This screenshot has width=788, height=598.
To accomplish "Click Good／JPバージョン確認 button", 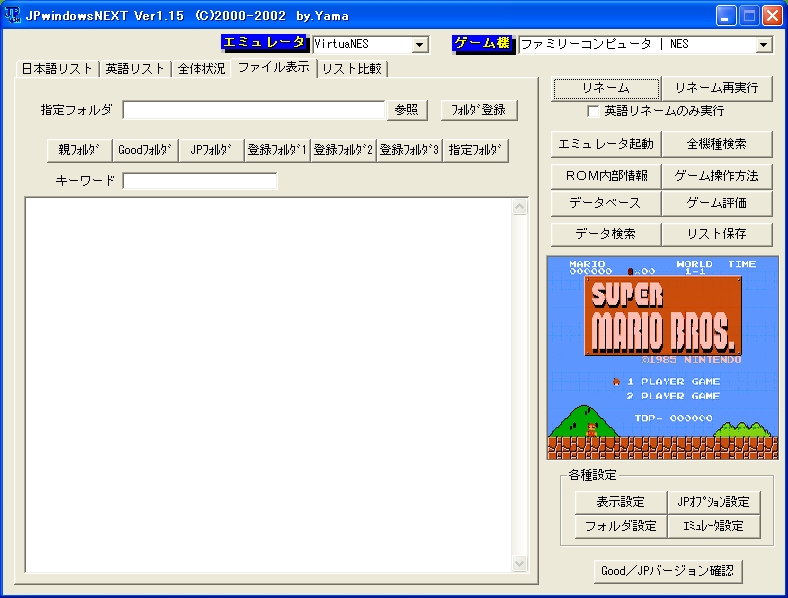I will pos(668,571).
